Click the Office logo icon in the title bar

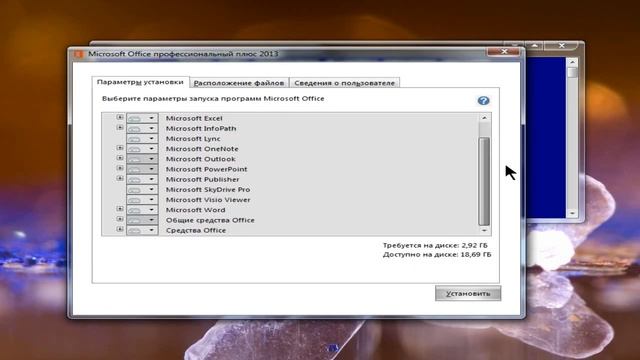(79, 54)
